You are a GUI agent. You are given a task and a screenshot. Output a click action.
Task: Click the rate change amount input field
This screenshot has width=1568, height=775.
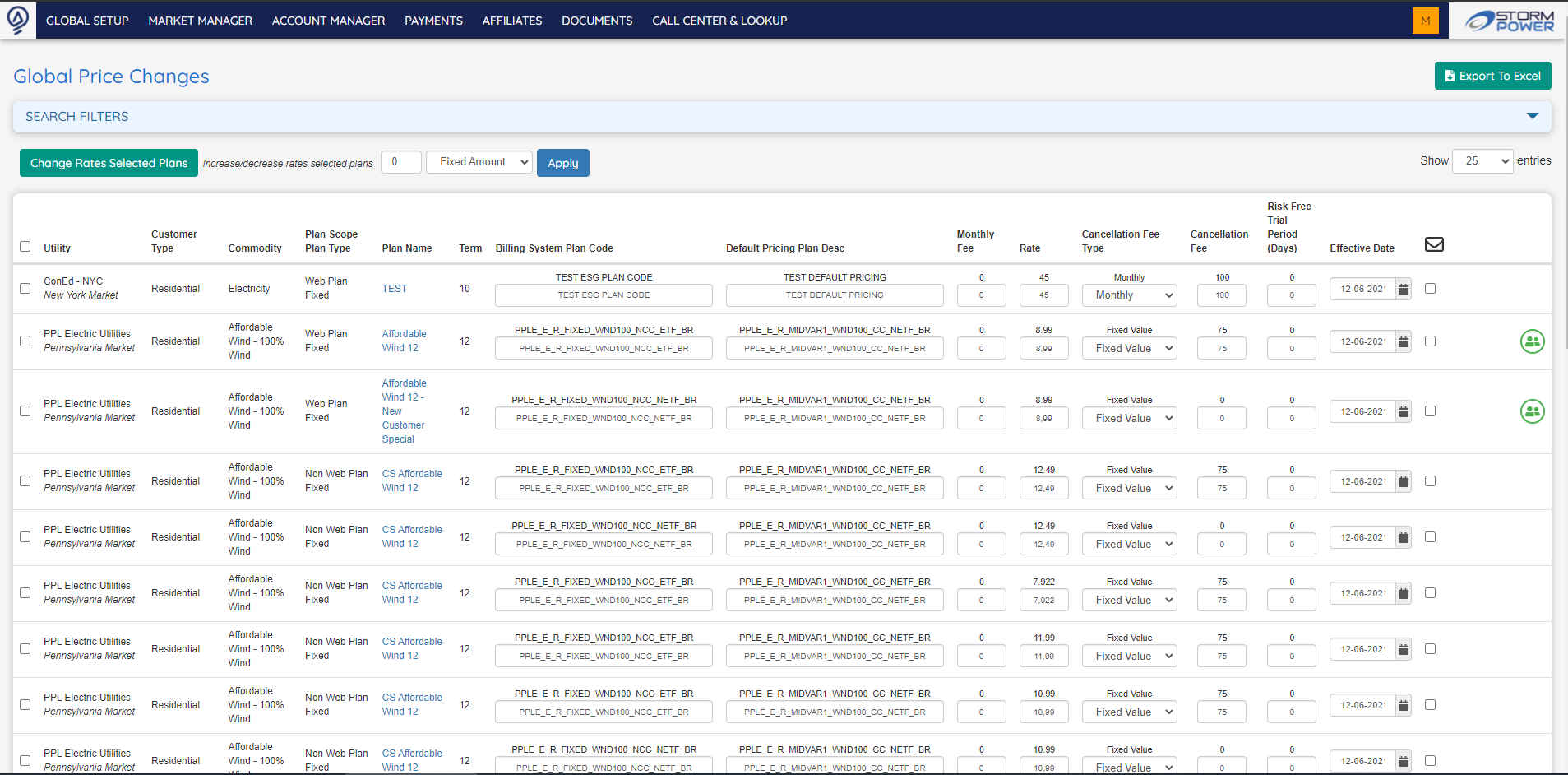click(x=401, y=162)
